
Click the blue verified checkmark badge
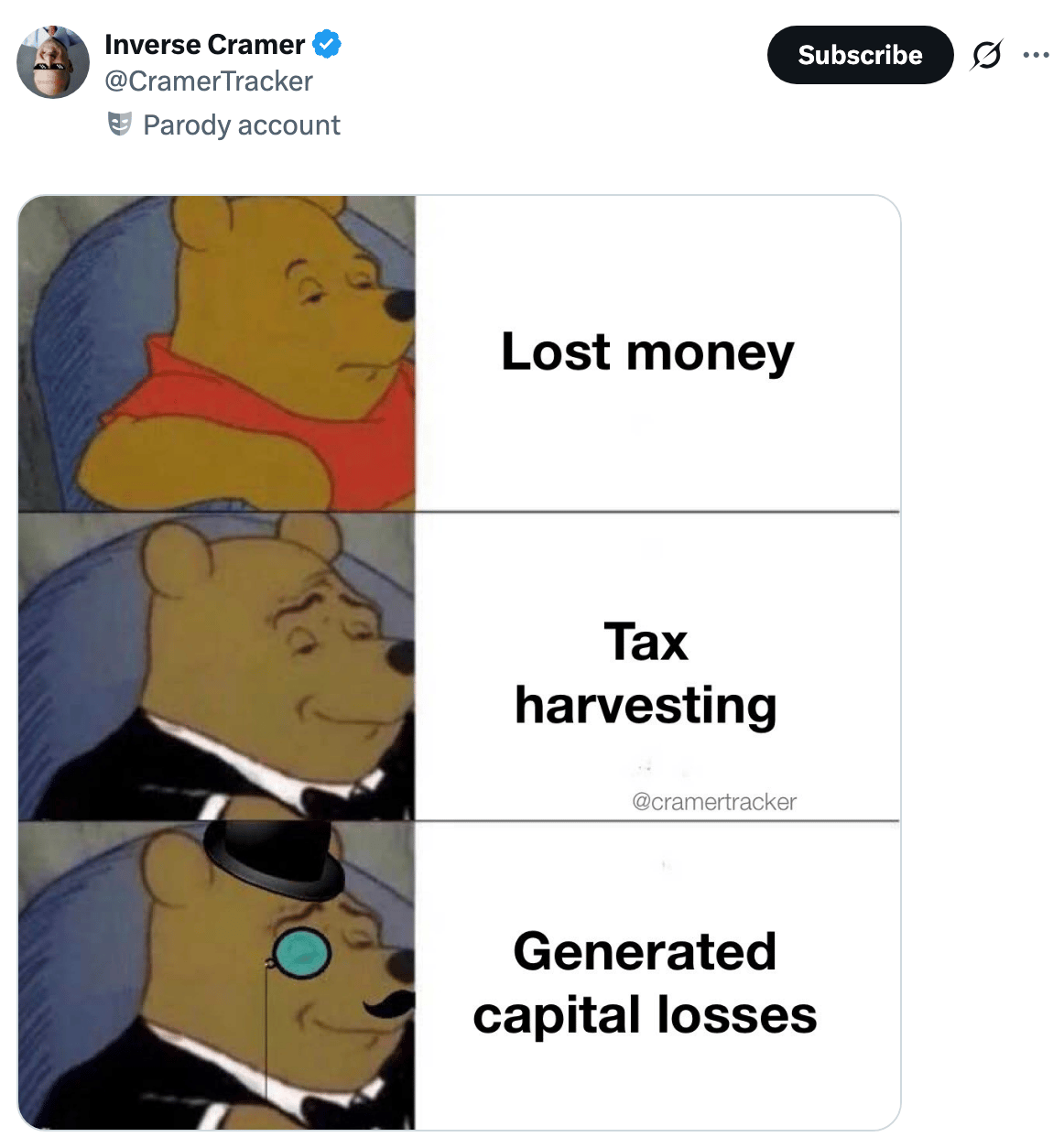click(327, 44)
